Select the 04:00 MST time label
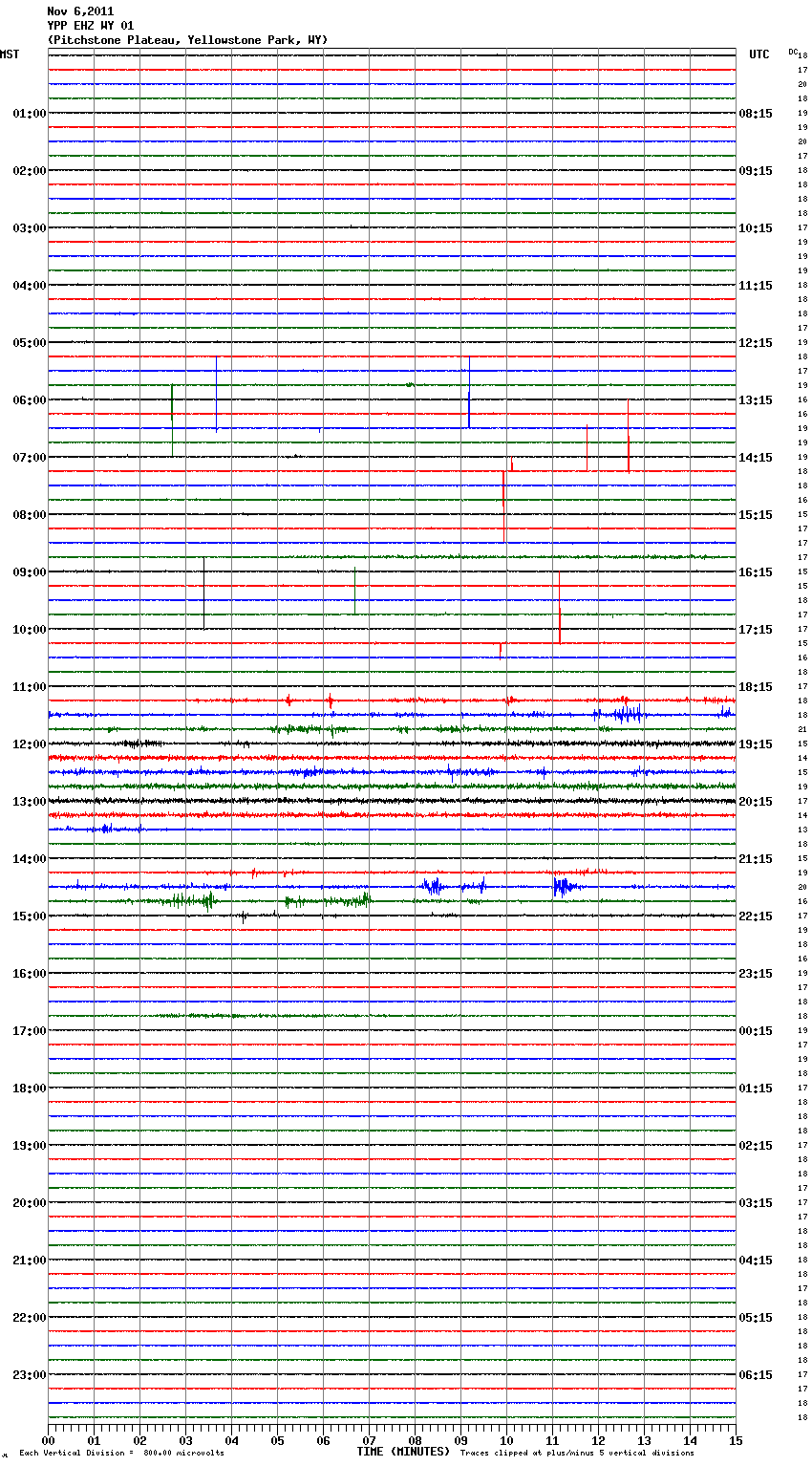This screenshot has width=812, height=1466. point(30,286)
